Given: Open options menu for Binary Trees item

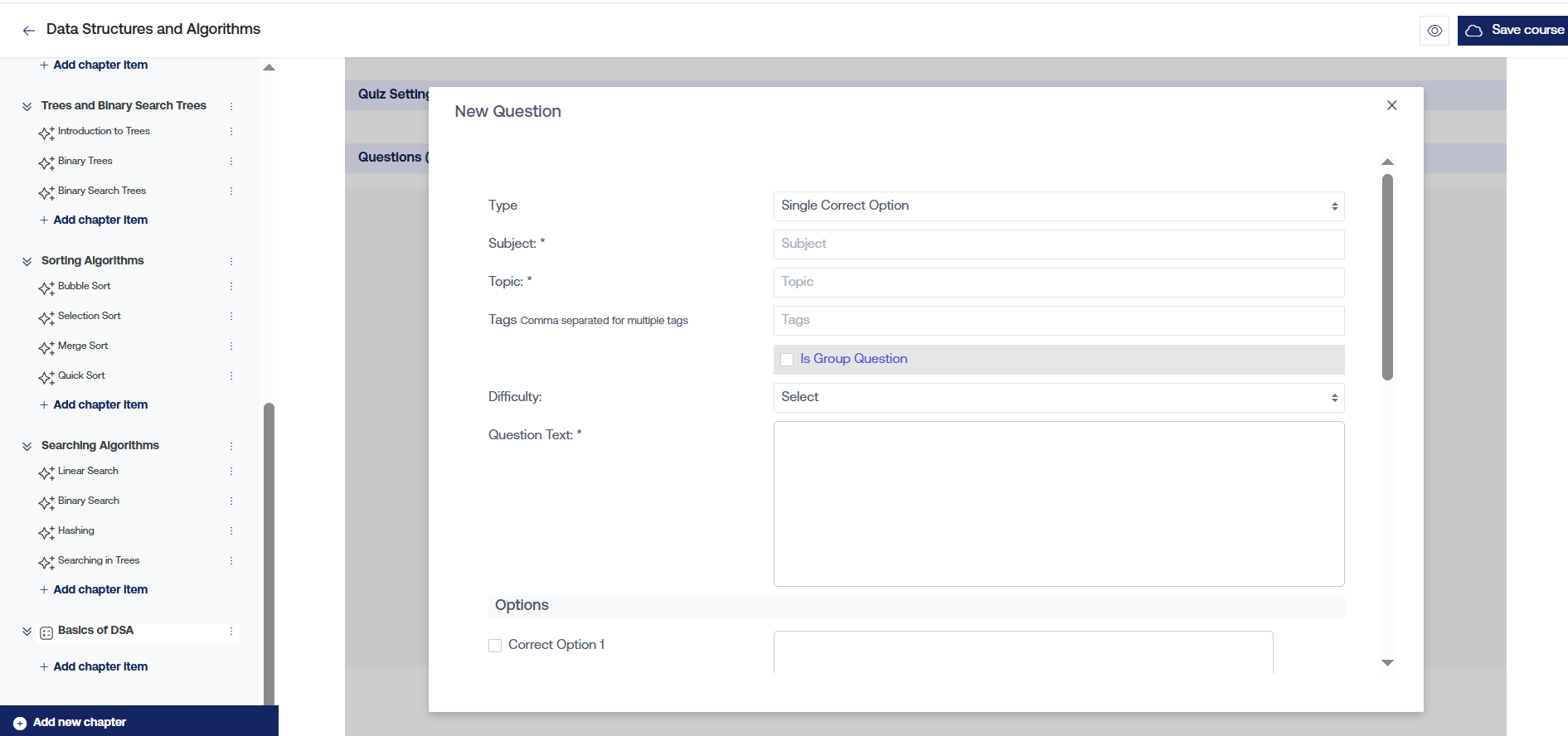Looking at the screenshot, I should coord(231,162).
